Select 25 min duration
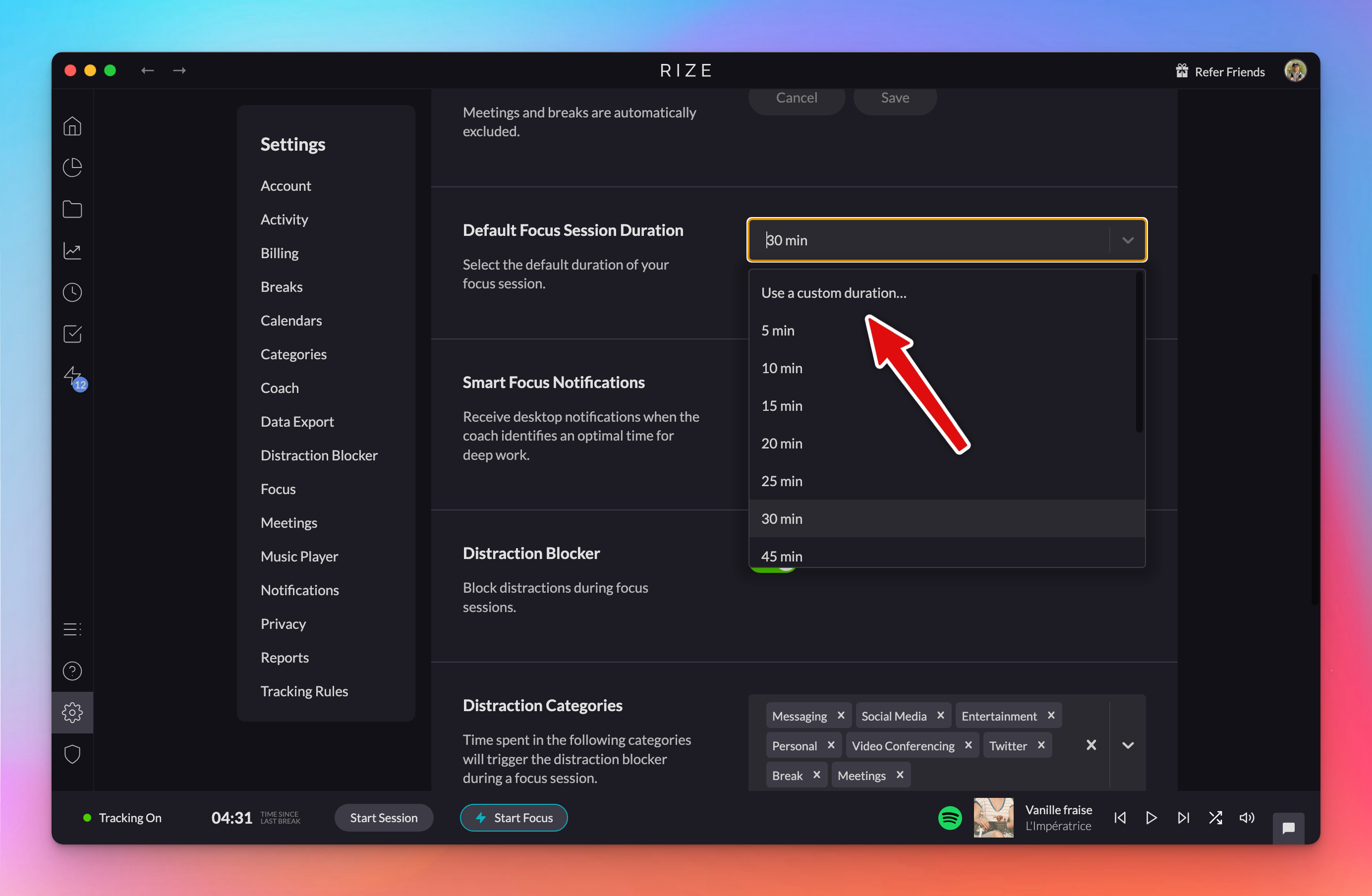The width and height of the screenshot is (1372, 896). click(x=946, y=481)
